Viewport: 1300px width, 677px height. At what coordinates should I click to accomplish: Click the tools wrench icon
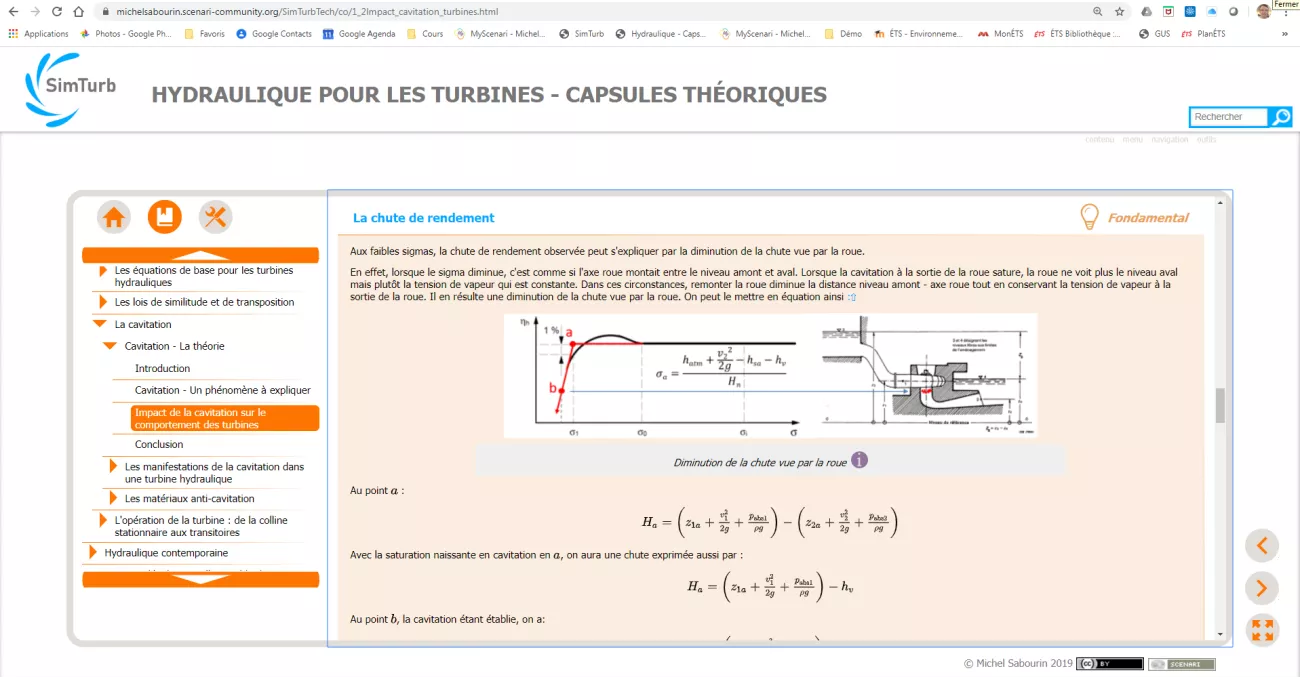point(215,217)
